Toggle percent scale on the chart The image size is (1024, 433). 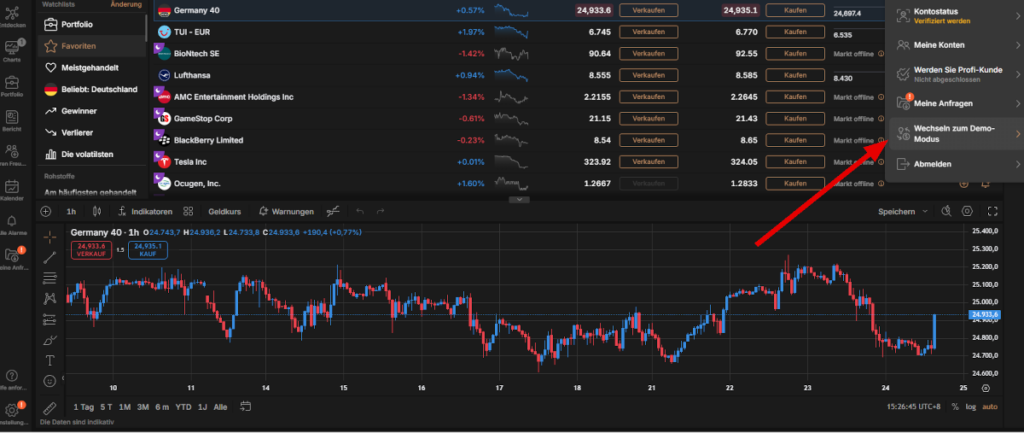[x=955, y=406]
